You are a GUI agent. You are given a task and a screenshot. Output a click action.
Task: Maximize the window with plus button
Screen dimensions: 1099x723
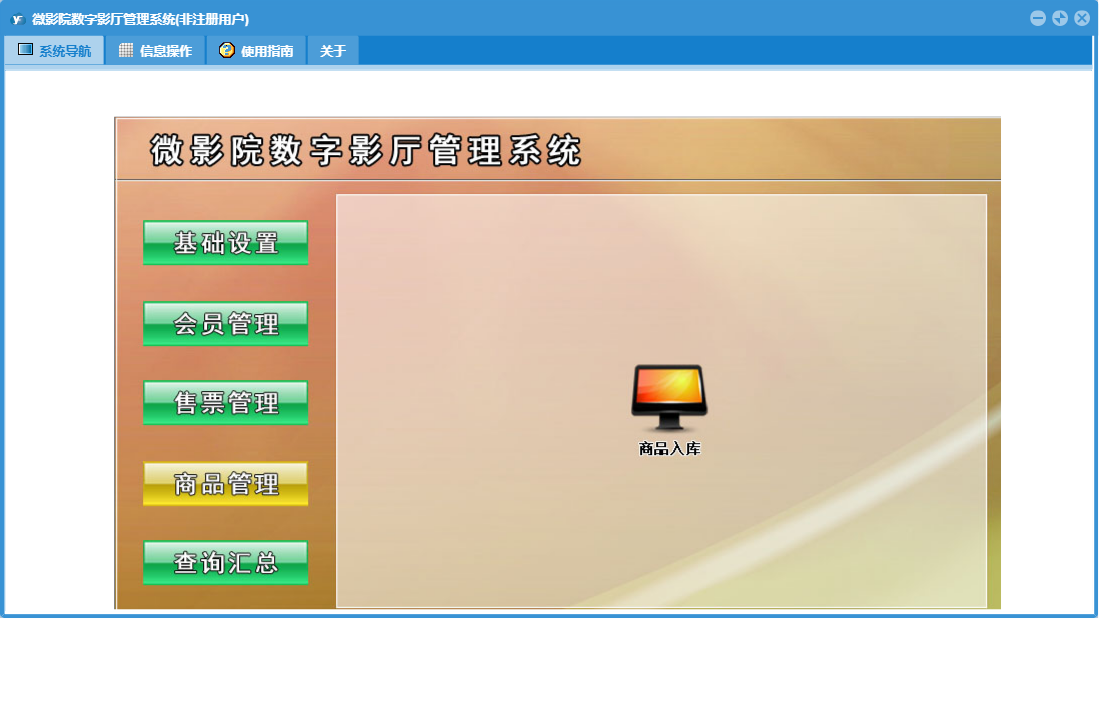[x=1060, y=18]
